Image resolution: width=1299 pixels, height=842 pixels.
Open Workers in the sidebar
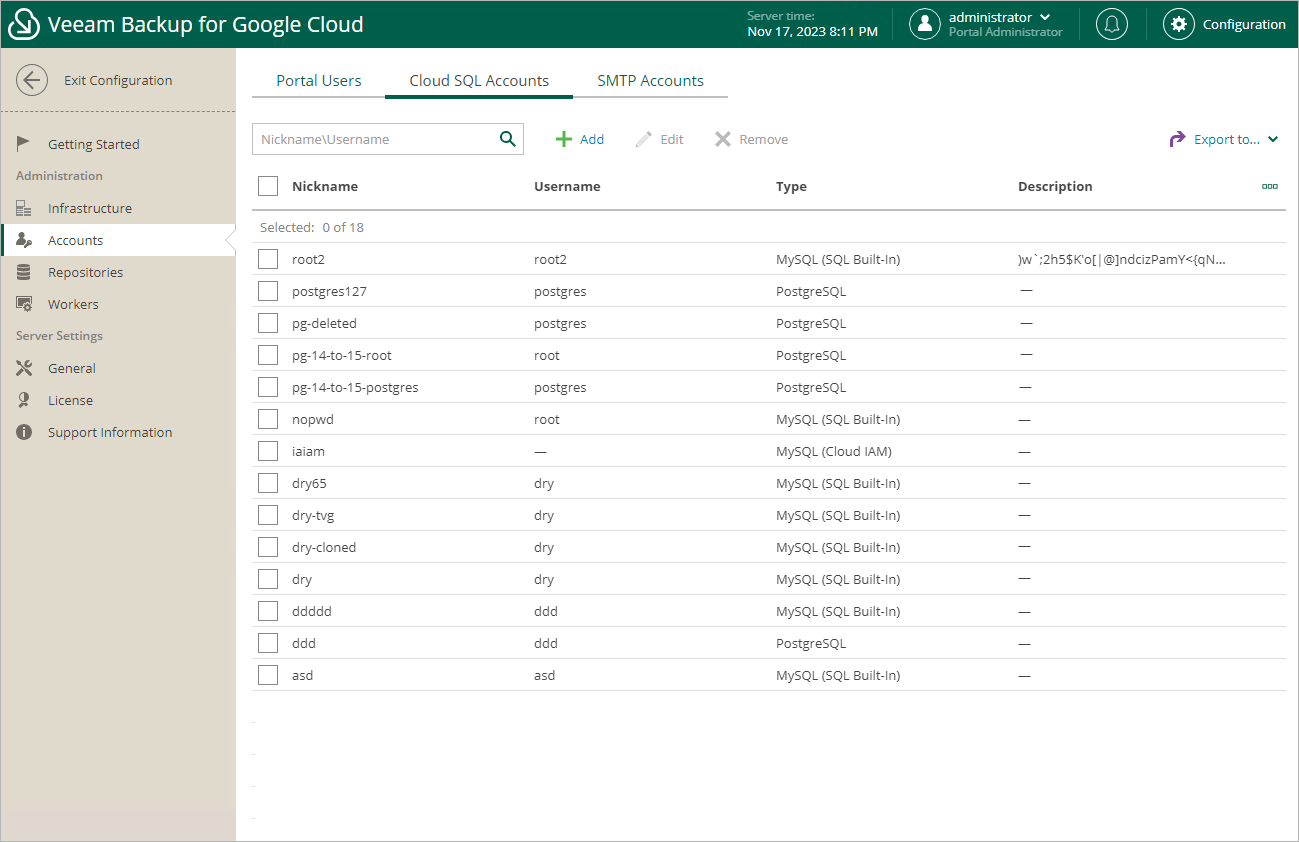click(x=73, y=304)
